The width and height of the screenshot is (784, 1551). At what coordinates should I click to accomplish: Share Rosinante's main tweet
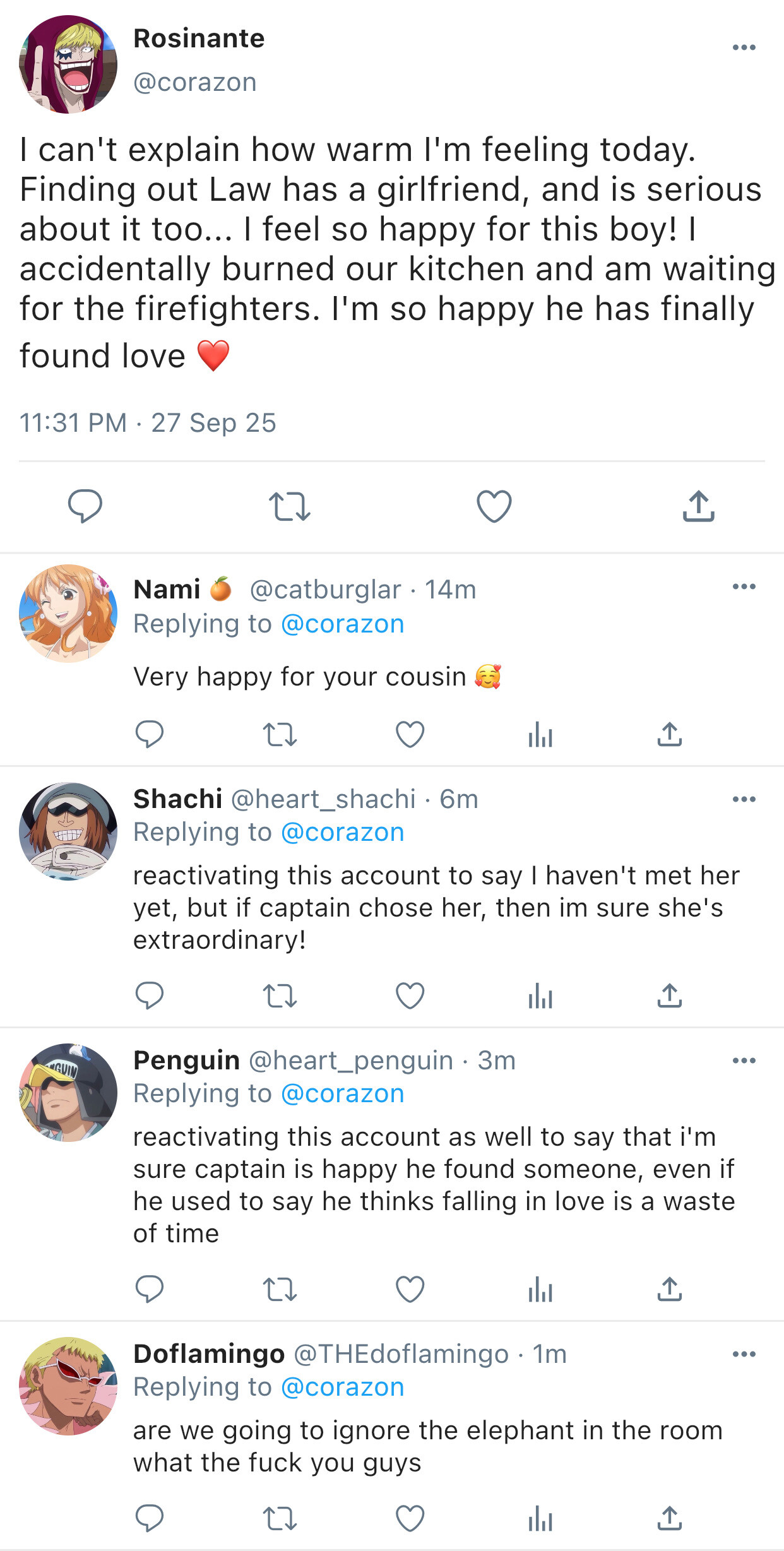698,506
